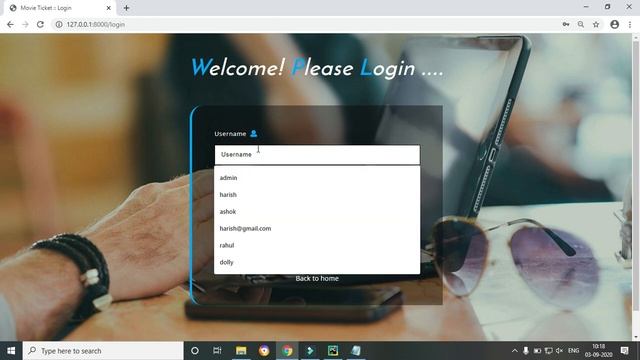Click the page vertical scrollbar
This screenshot has width=640, height=360.
pos(636,176)
